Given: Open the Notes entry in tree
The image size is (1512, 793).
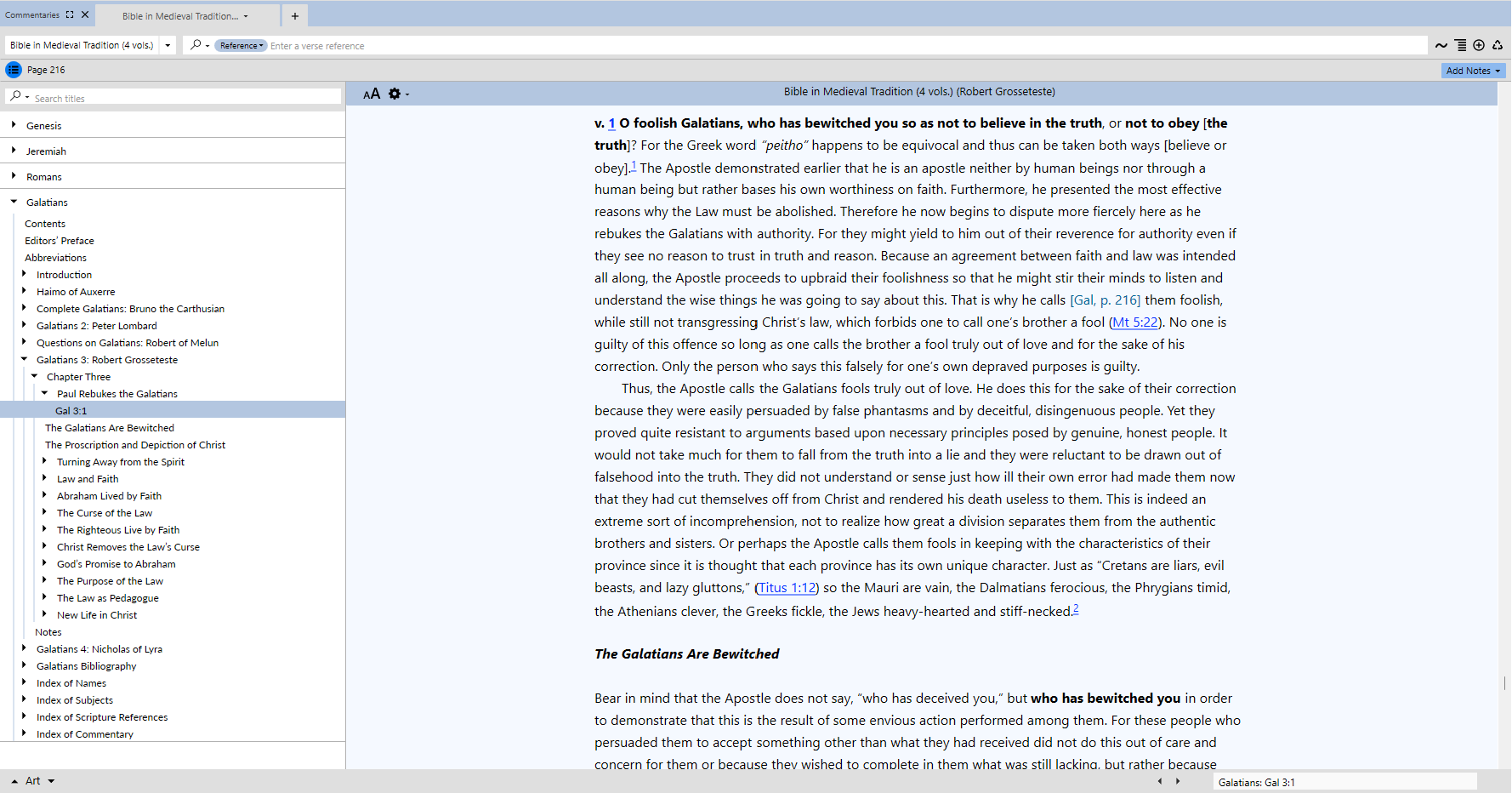Looking at the screenshot, I should [48, 632].
